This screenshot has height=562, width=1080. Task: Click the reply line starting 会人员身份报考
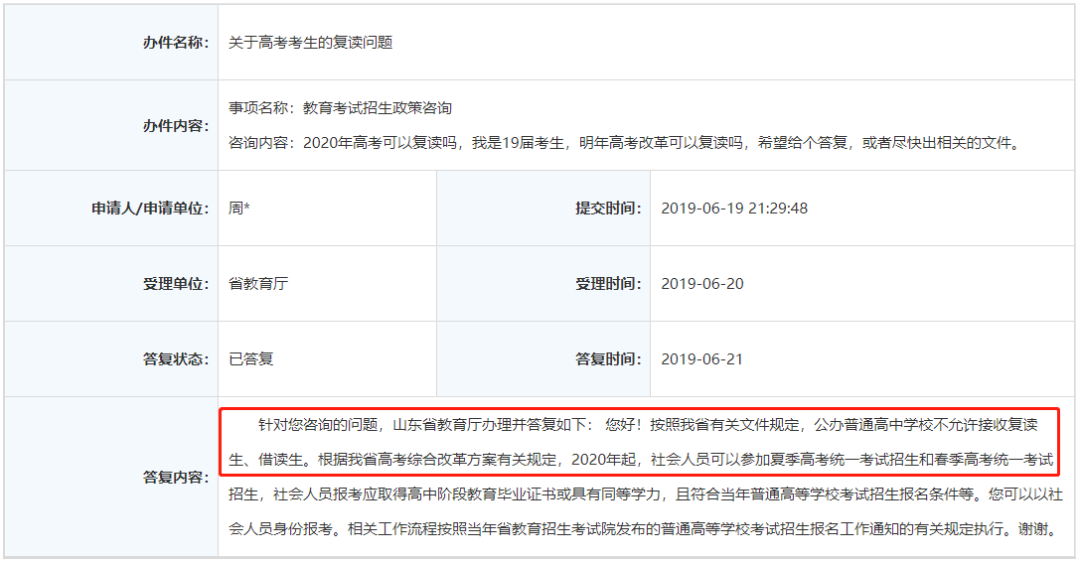pos(642,530)
